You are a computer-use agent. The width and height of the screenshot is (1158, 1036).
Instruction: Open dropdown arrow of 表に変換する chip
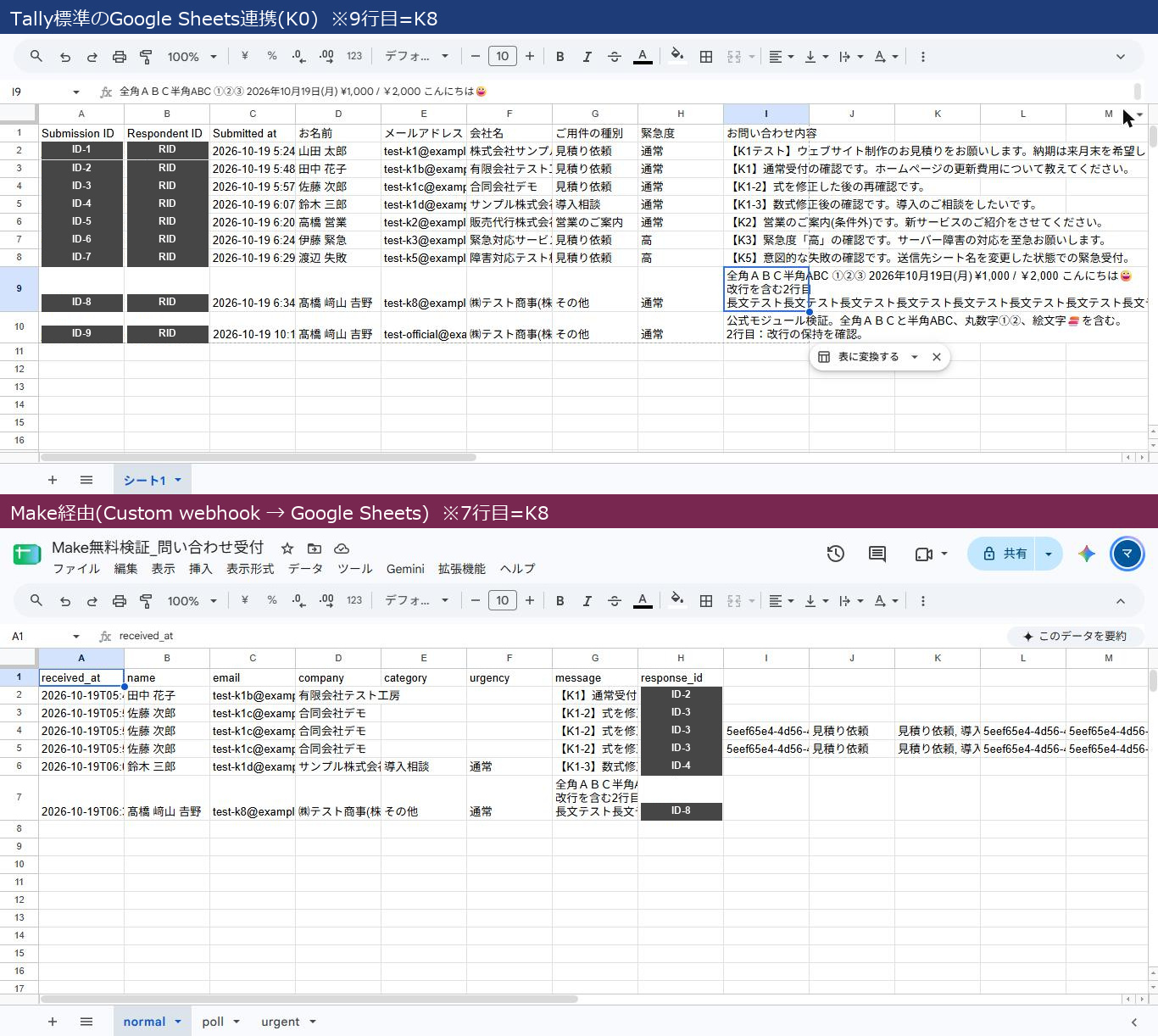pos(914,357)
